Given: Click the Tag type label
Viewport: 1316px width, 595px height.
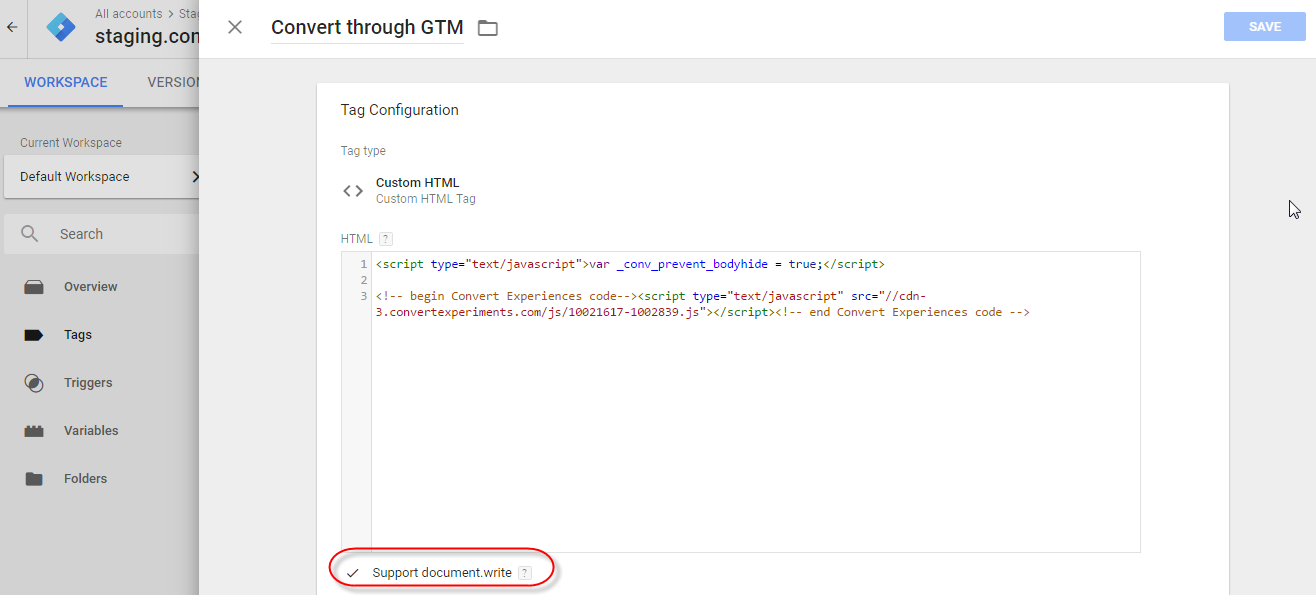Looking at the screenshot, I should pyautogui.click(x=363, y=151).
